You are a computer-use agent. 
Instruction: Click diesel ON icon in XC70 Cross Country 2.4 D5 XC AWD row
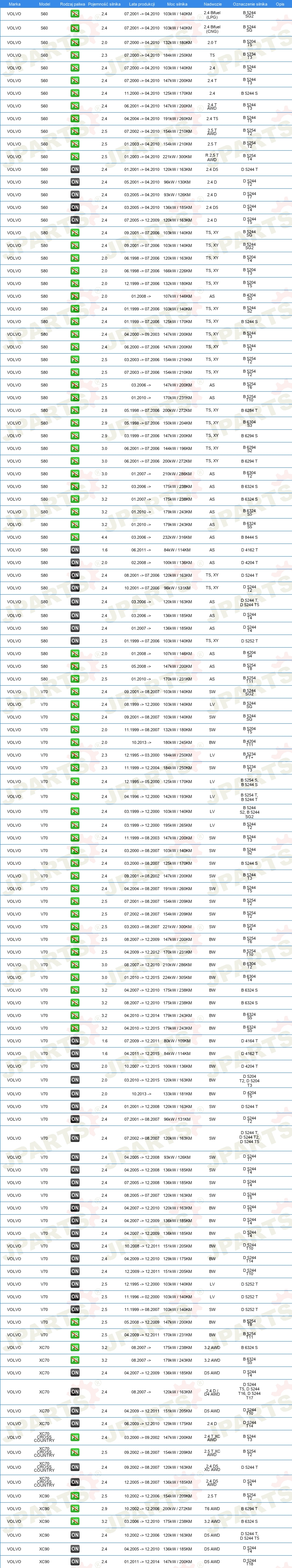(x=74, y=1467)
